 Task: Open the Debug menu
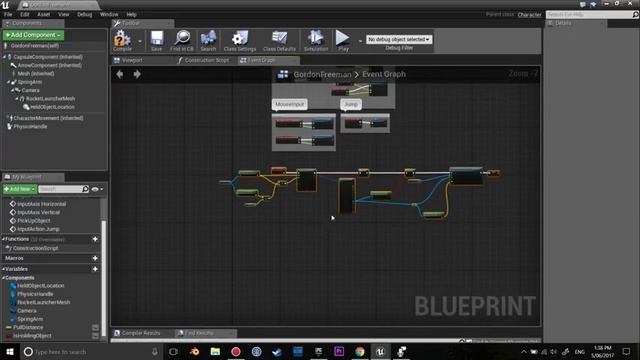click(x=84, y=14)
